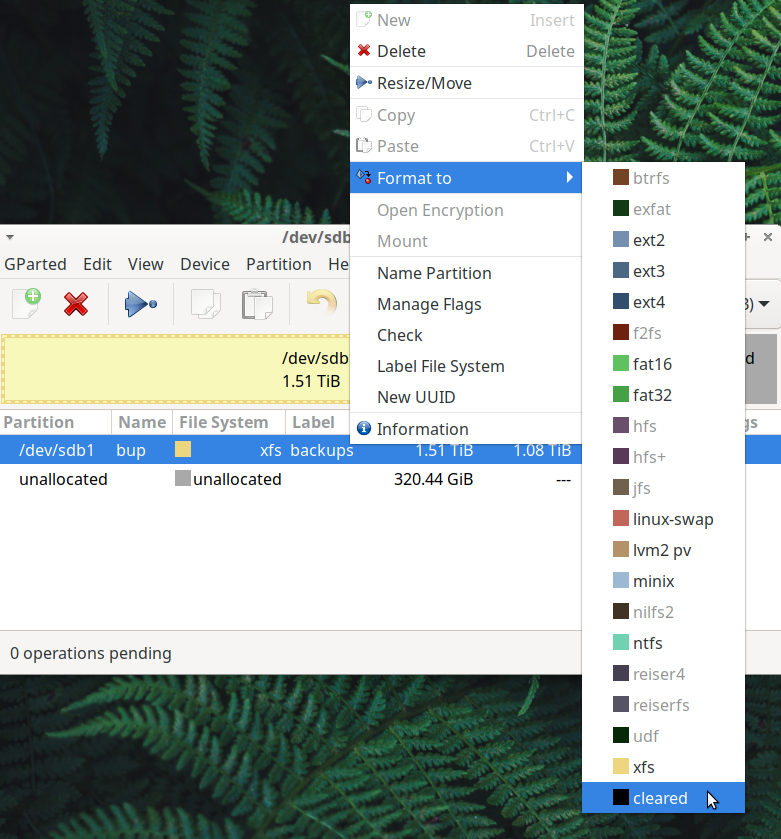Image resolution: width=781 pixels, height=839 pixels.
Task: Click the Name column header
Action: pyautogui.click(x=142, y=422)
